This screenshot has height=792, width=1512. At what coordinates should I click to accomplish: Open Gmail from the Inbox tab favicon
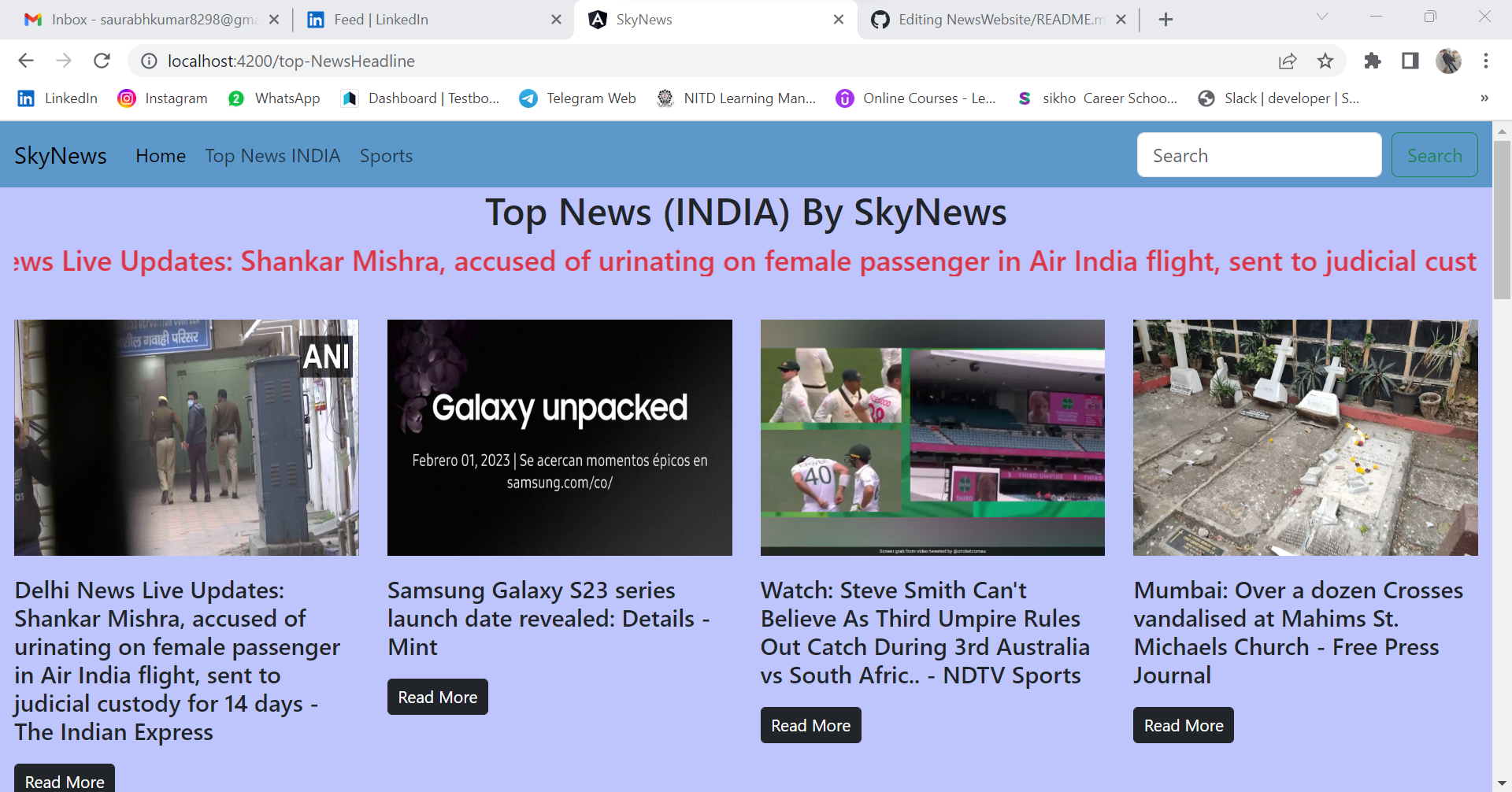coord(32,19)
